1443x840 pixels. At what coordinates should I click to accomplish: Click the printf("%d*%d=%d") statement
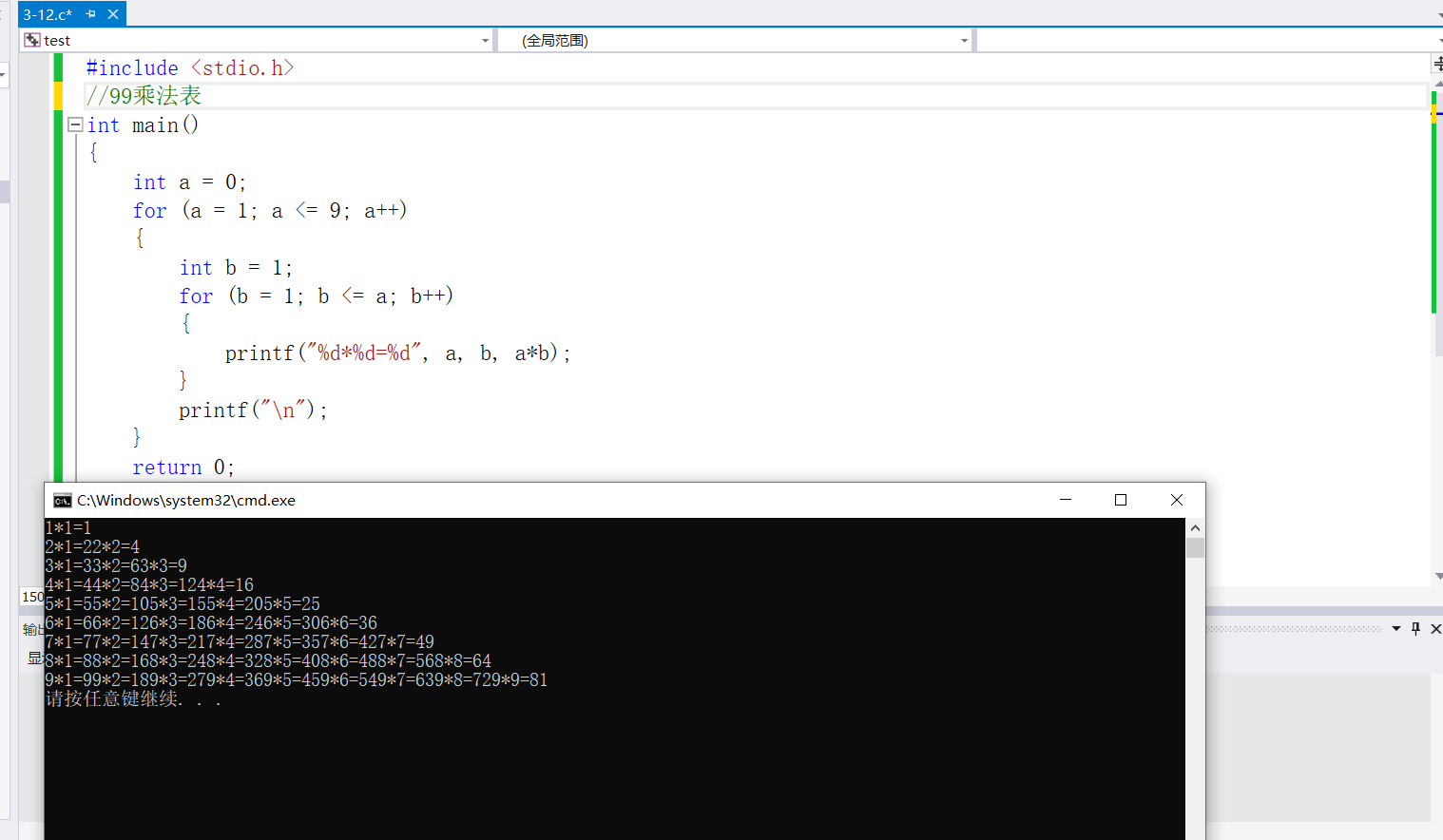[x=397, y=353]
